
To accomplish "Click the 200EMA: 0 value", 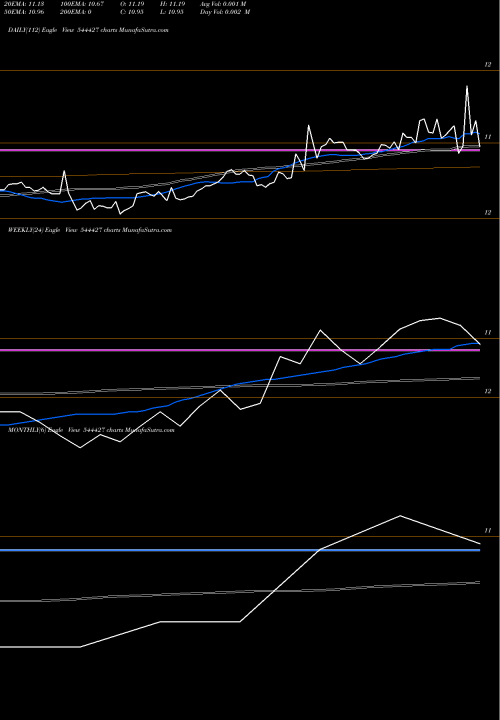I will (x=75, y=12).
